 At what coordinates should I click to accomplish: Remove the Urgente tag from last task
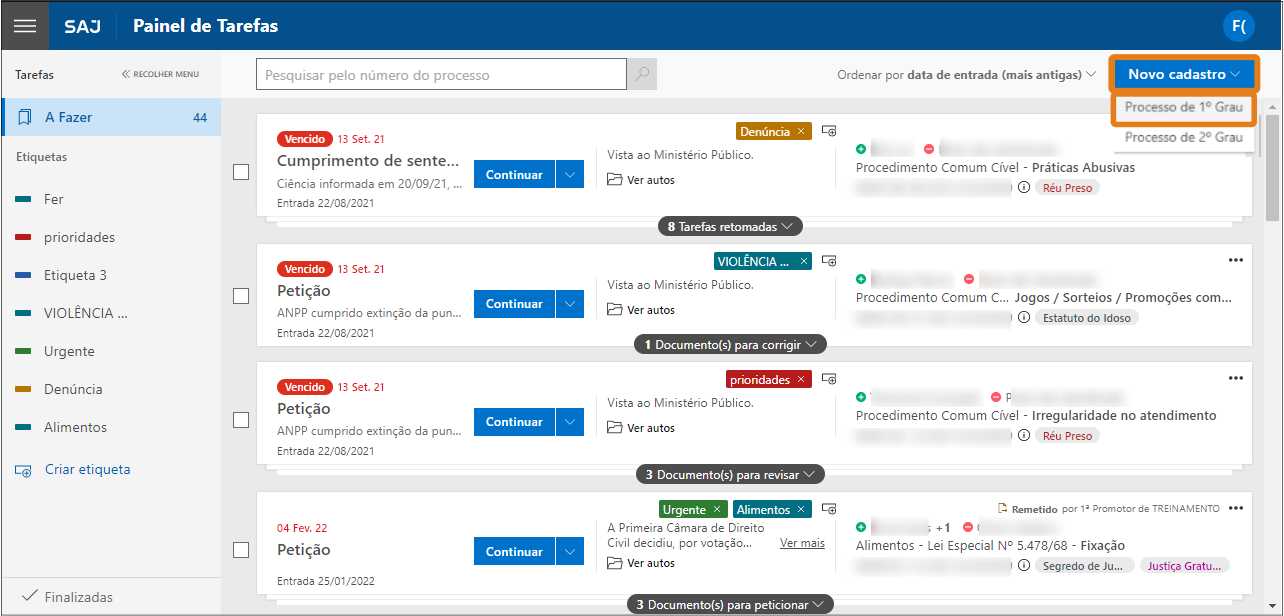coord(716,509)
